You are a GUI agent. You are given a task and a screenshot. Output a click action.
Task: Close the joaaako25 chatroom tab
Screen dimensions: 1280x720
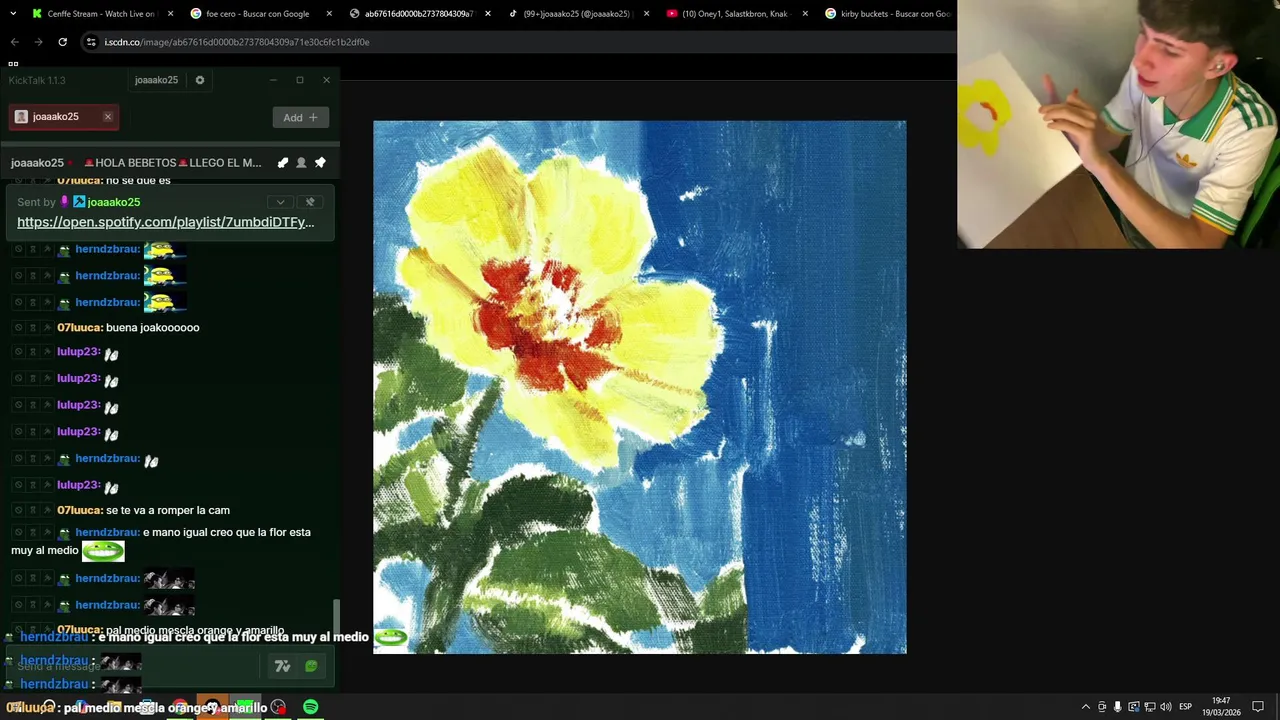click(x=108, y=117)
